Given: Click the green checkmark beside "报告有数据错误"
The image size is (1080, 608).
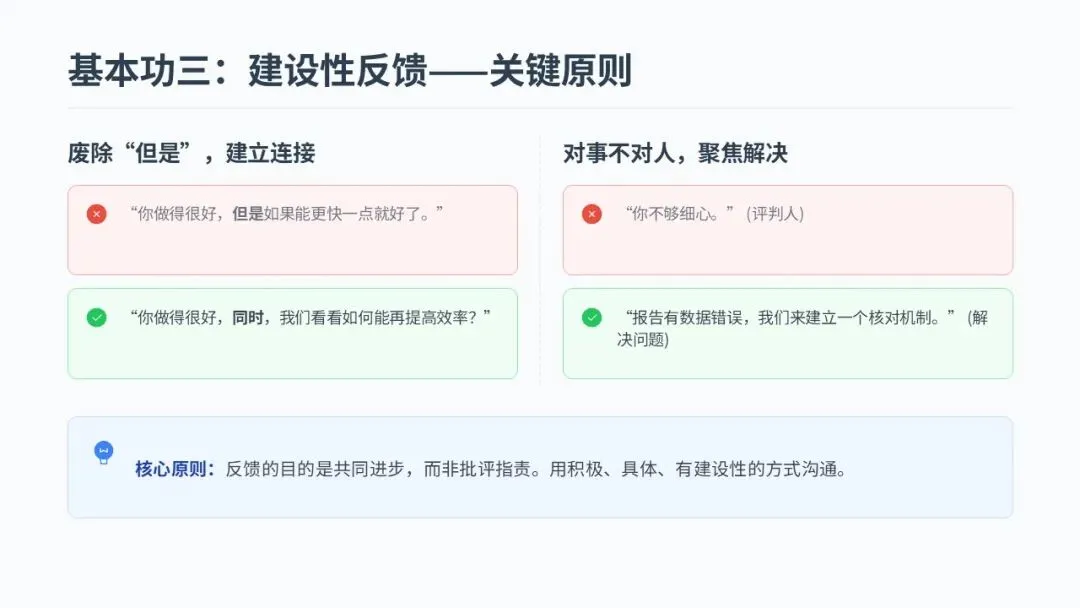Looking at the screenshot, I should pos(592,317).
